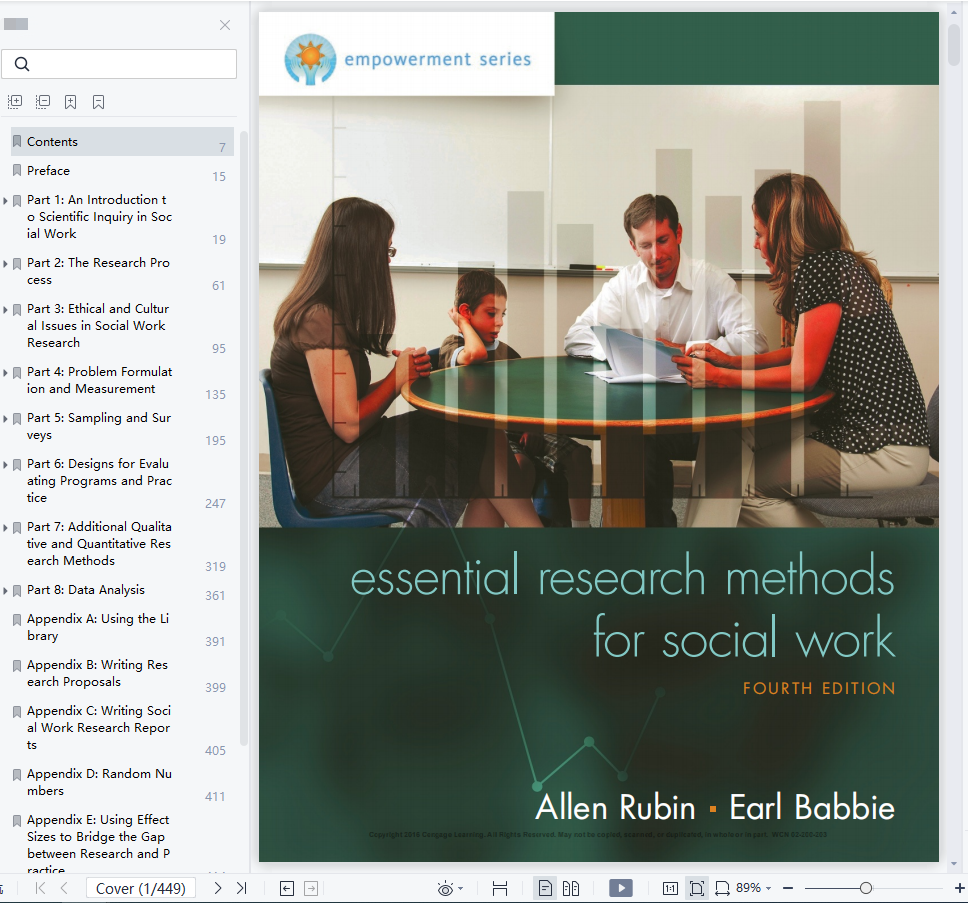Click the bookmark icon beside Contents

(x=17, y=141)
